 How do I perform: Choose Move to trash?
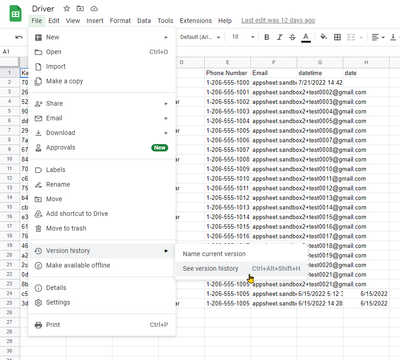(102, 229)
